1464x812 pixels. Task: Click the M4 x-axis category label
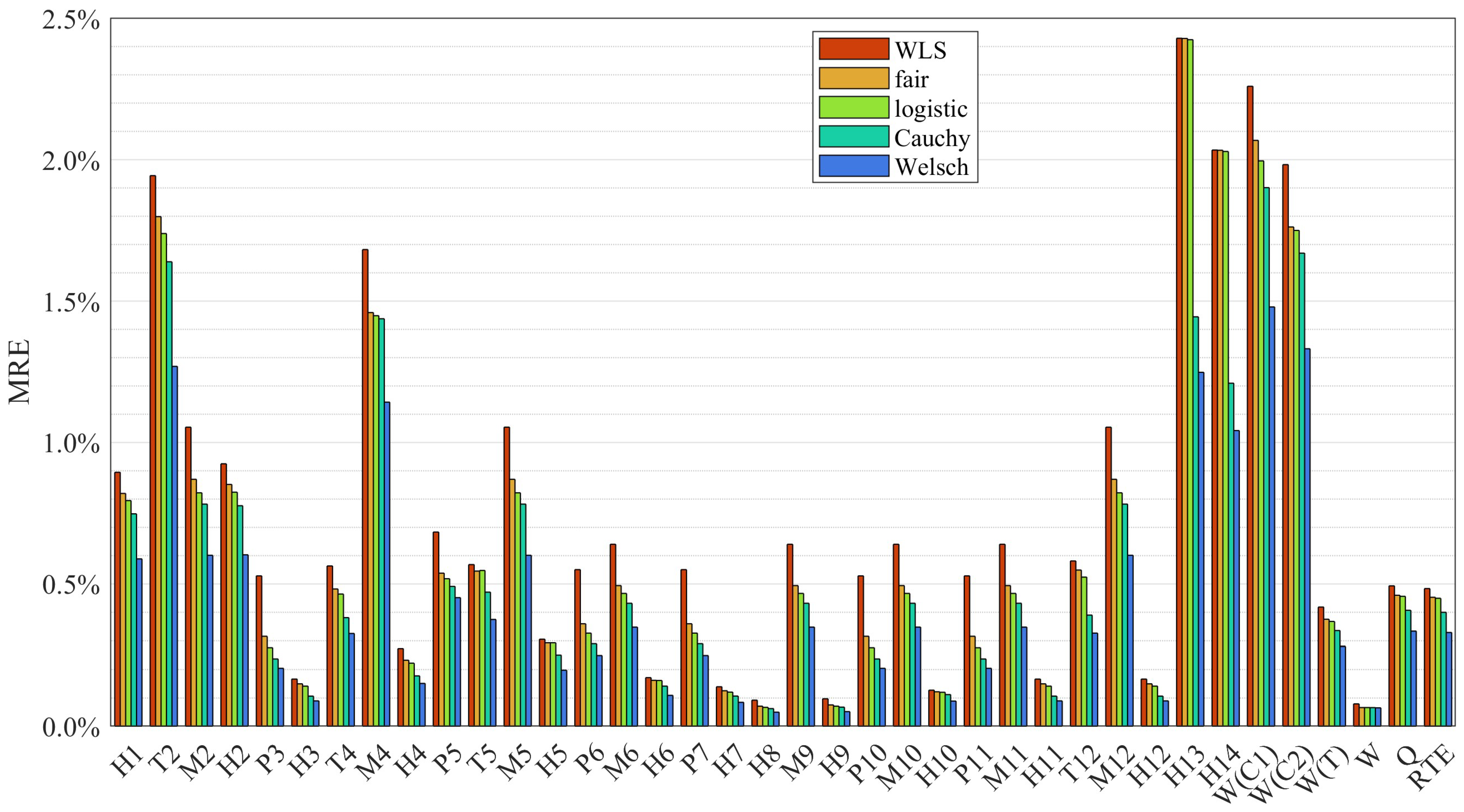click(372, 763)
